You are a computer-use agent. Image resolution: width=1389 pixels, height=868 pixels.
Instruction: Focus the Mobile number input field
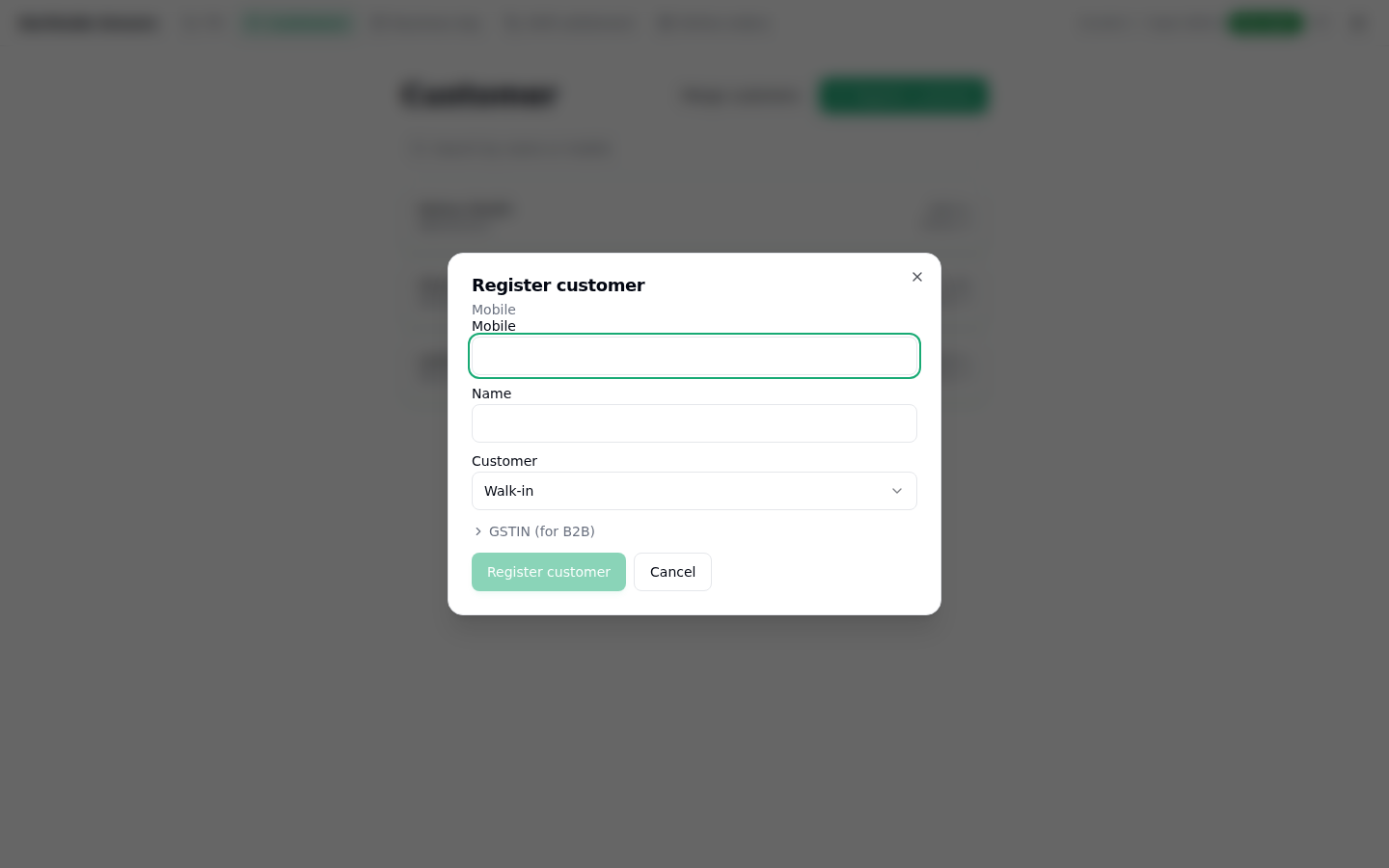(694, 356)
